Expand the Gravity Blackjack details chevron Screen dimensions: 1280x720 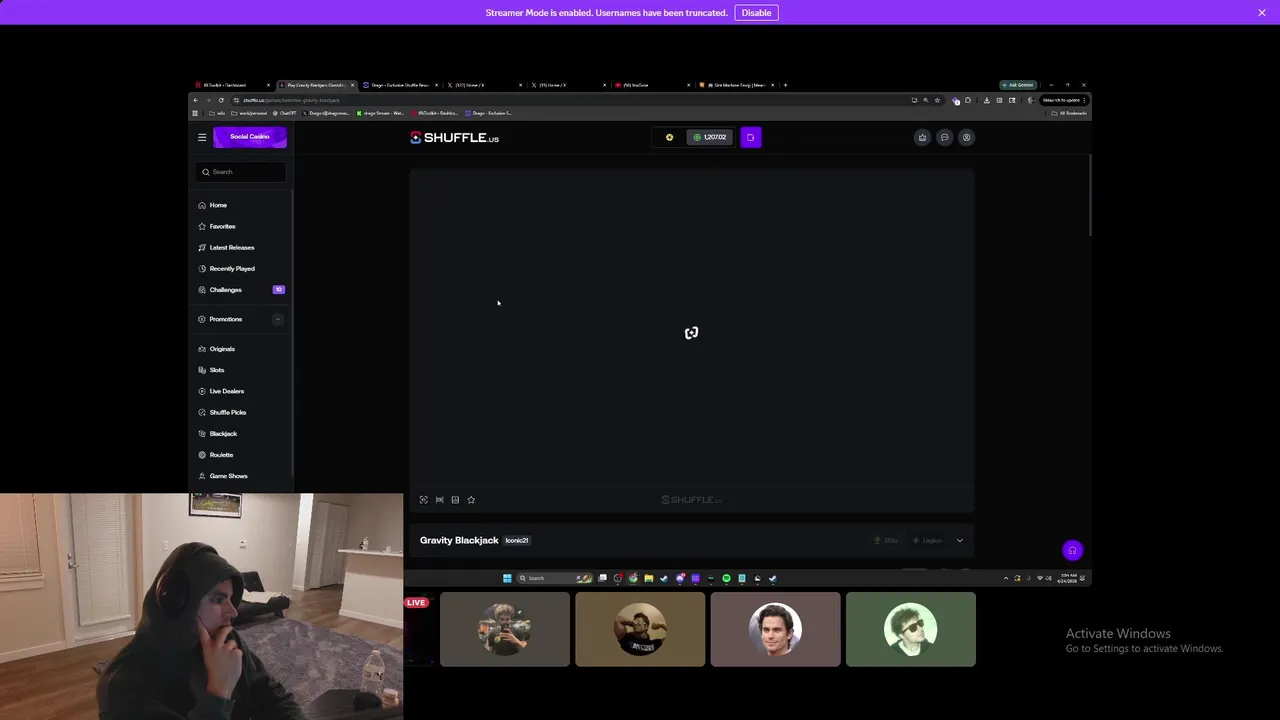[x=960, y=541]
